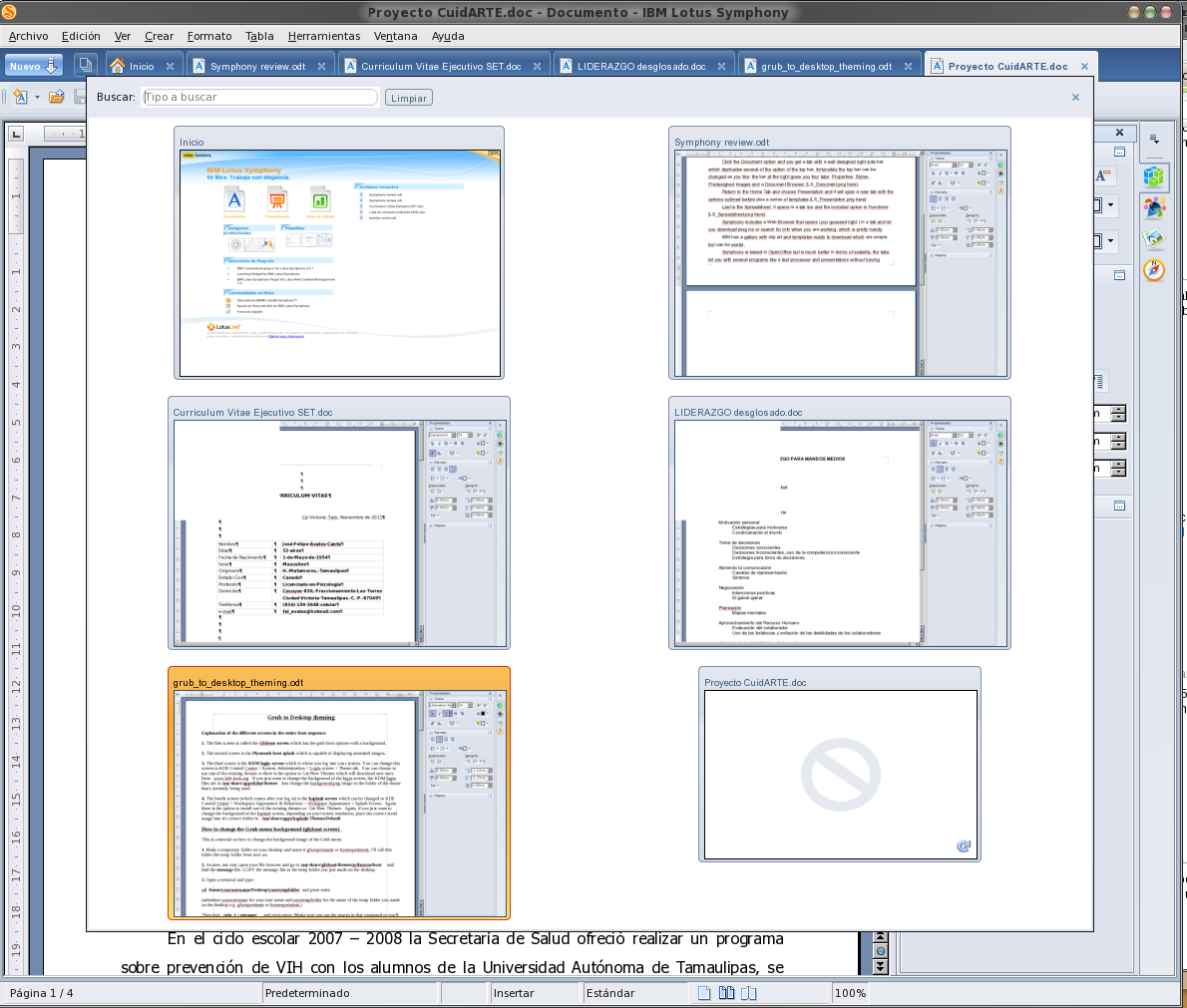Close the properties sidebar panel
This screenshot has width=1187, height=1008.
pyautogui.click(x=1119, y=133)
